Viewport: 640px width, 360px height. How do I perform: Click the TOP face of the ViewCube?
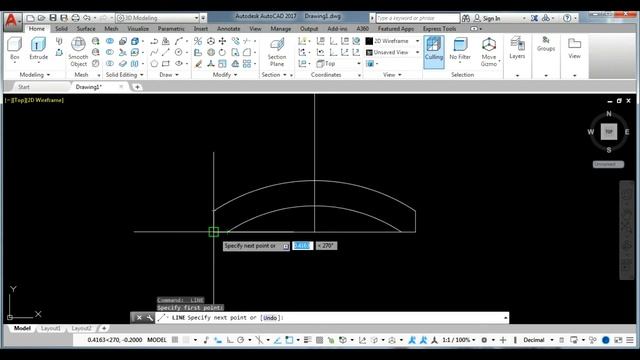tap(609, 131)
